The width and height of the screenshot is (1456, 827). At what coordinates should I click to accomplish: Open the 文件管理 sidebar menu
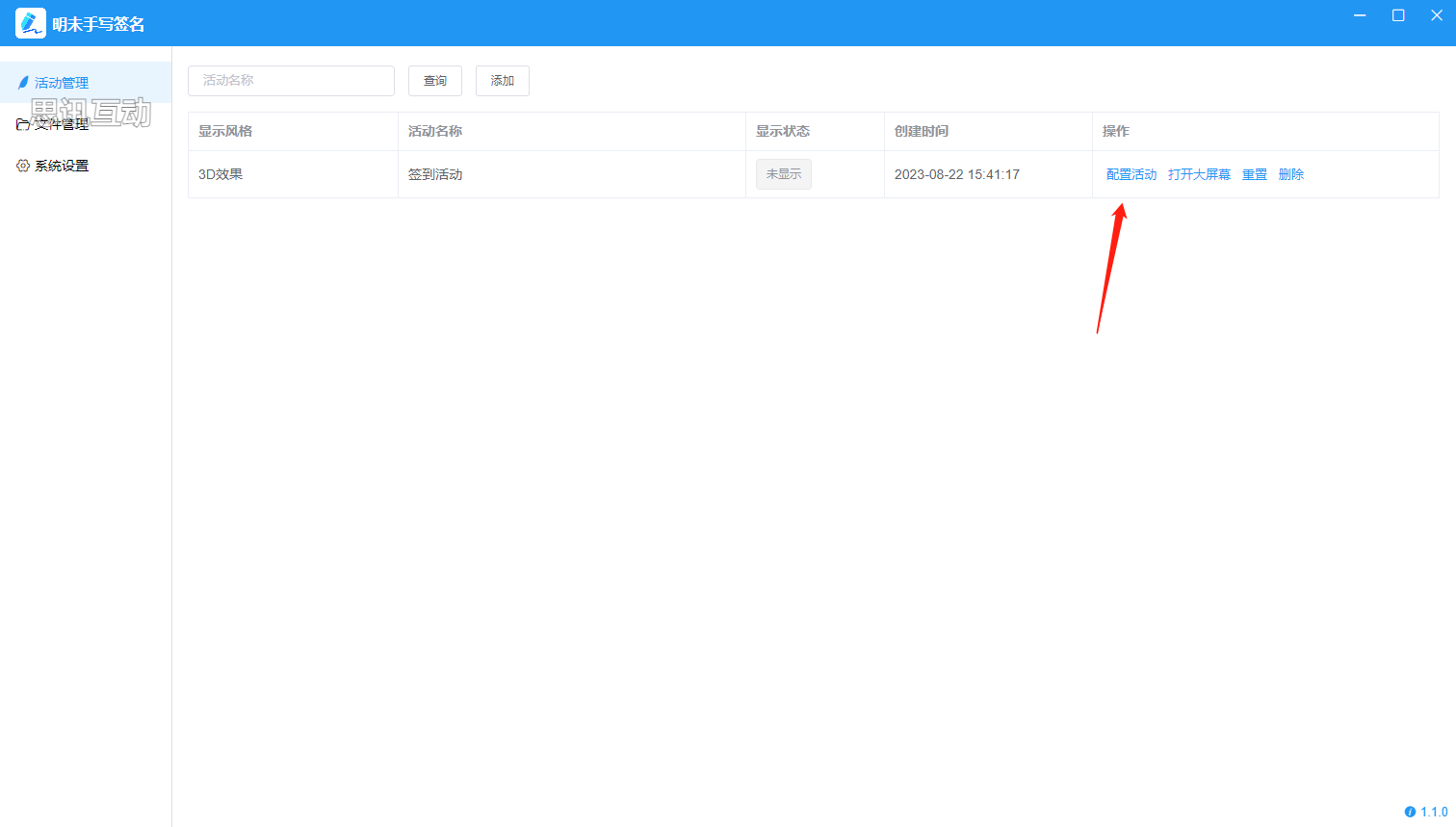86,124
